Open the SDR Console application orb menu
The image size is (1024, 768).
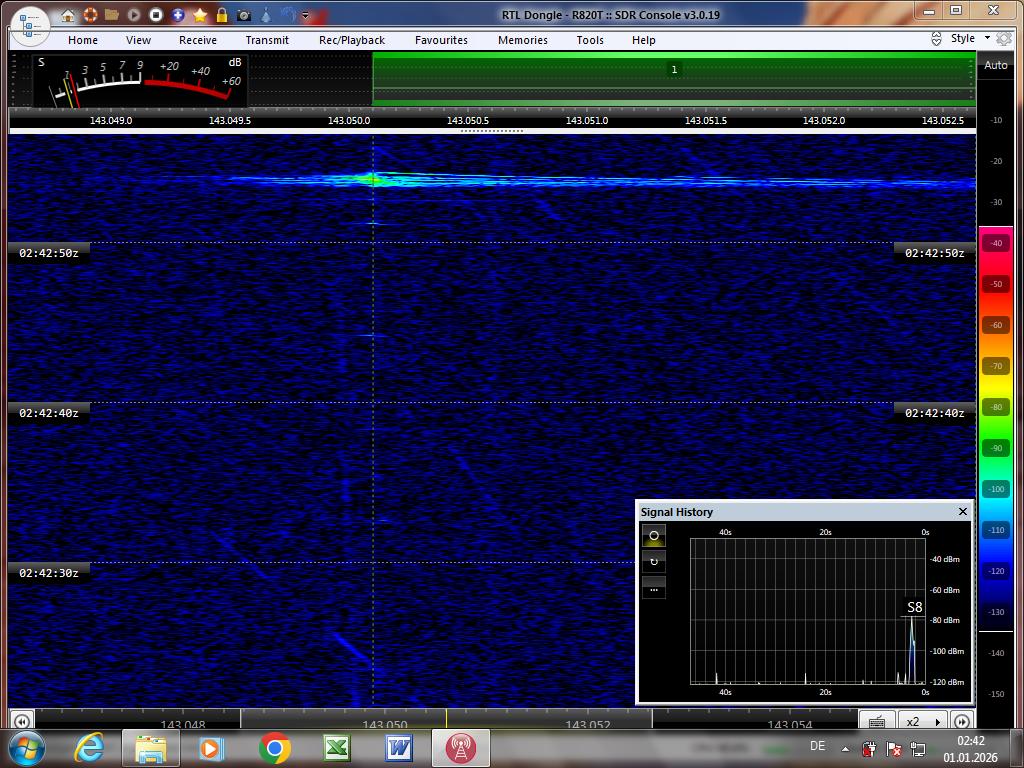[30, 26]
